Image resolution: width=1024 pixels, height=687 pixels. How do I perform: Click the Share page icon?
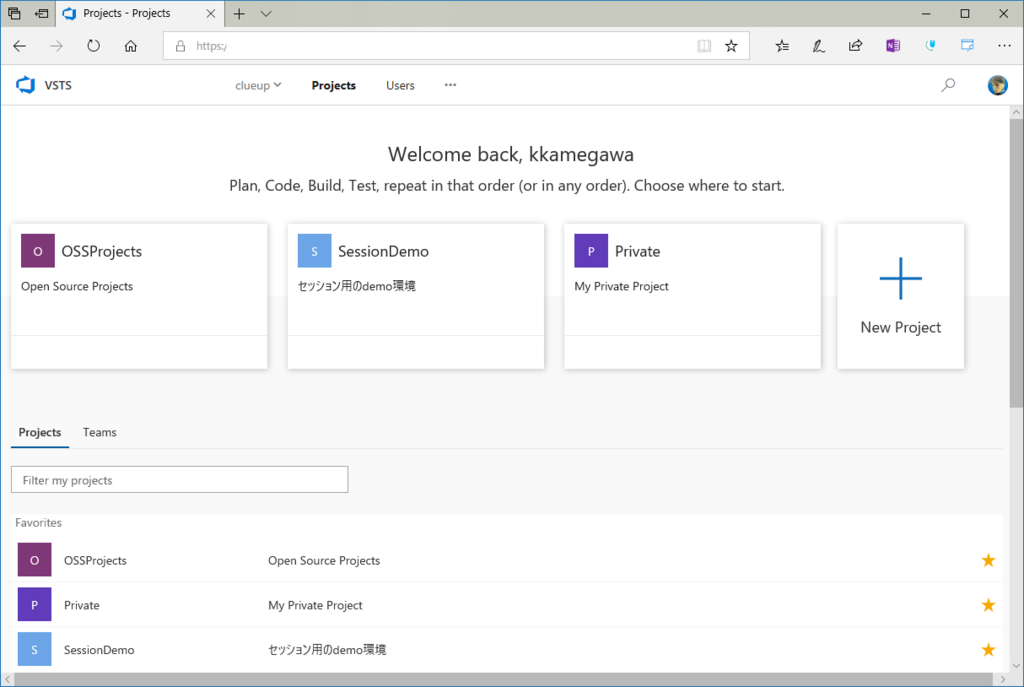(x=856, y=46)
